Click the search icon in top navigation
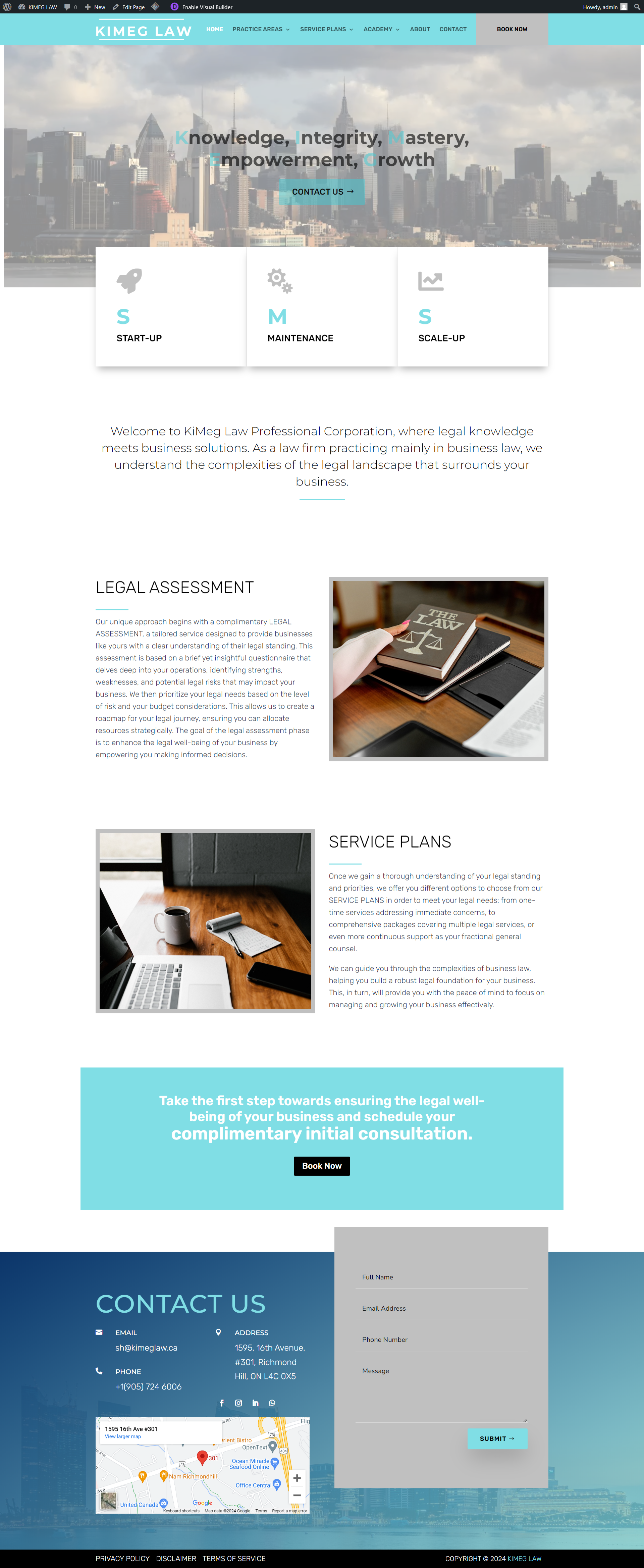The width and height of the screenshot is (644, 1568). click(x=638, y=7)
